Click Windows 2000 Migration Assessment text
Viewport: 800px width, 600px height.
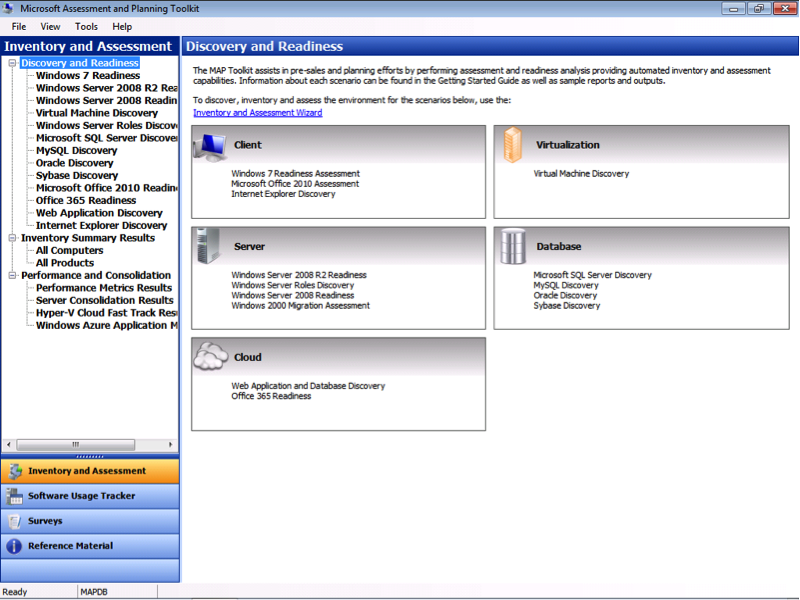tap(301, 306)
